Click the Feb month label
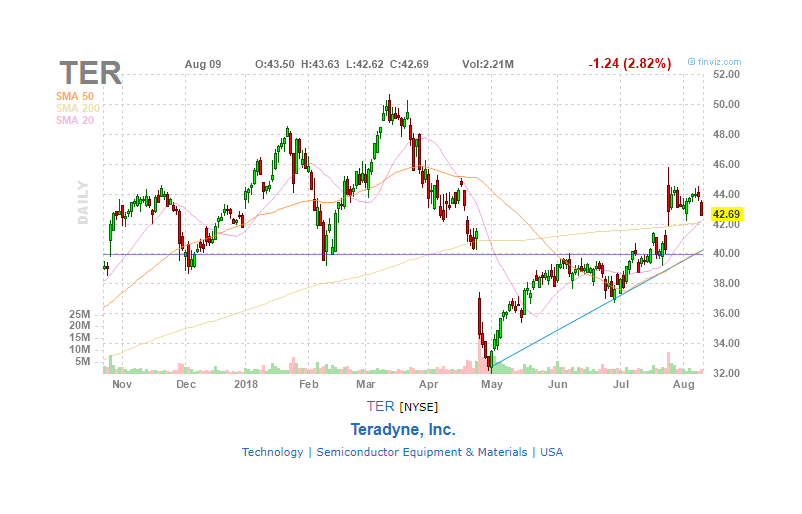 pyautogui.click(x=309, y=385)
